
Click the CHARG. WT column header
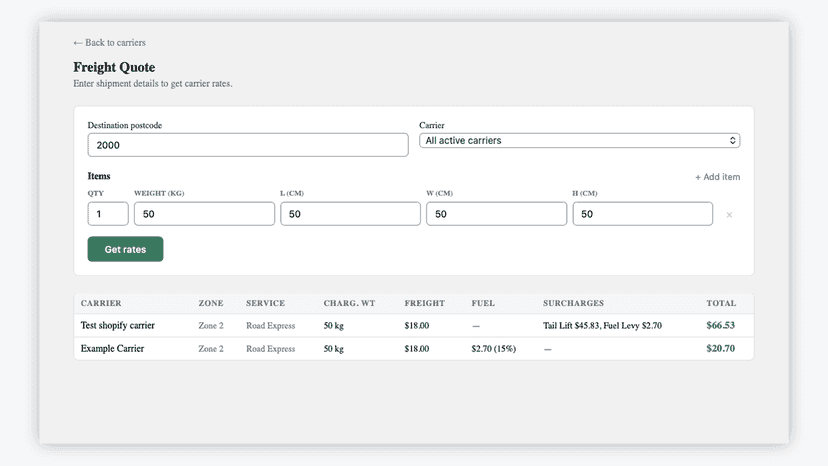click(349, 303)
